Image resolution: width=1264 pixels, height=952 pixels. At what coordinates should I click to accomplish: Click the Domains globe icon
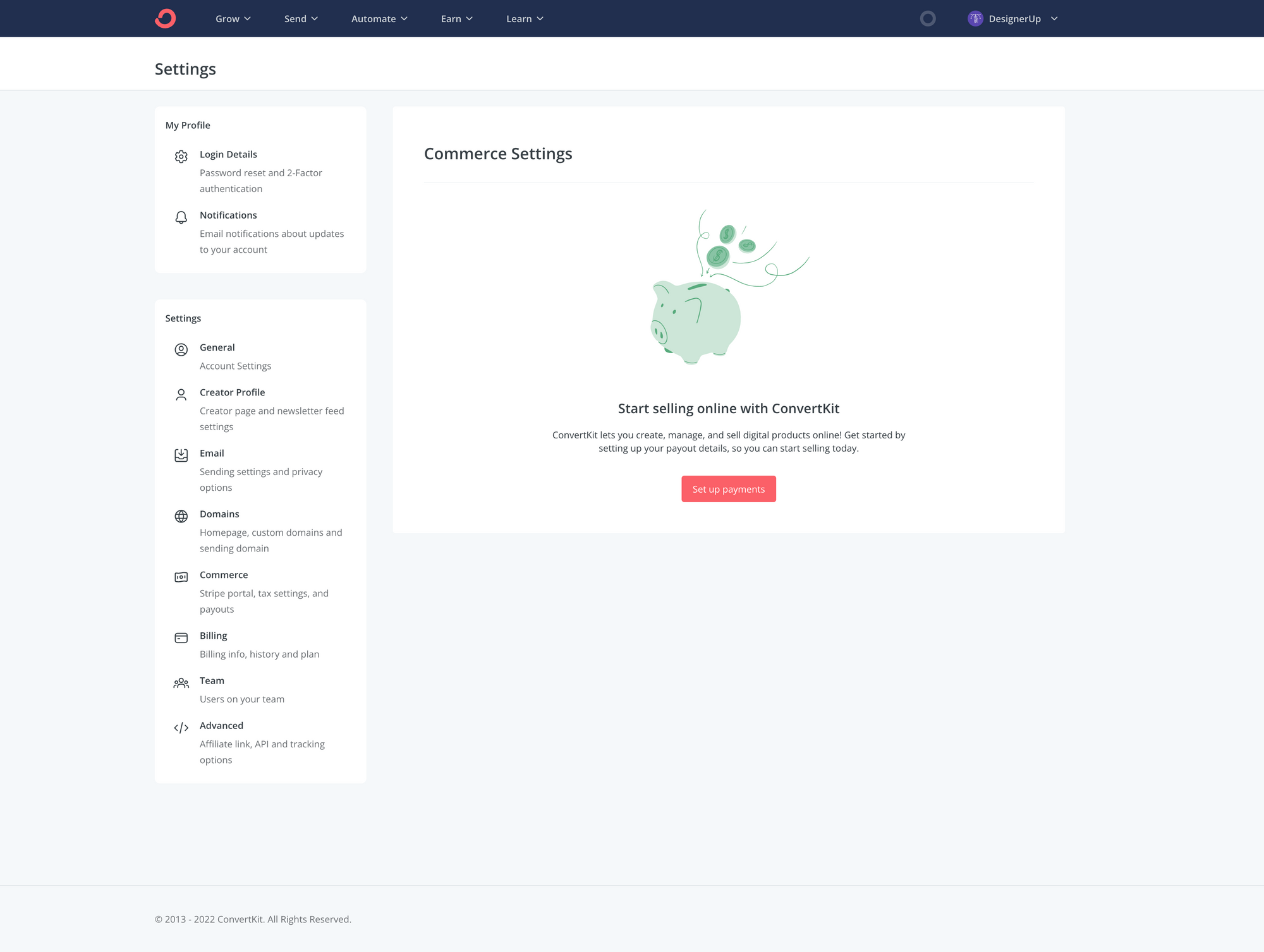pos(181,516)
